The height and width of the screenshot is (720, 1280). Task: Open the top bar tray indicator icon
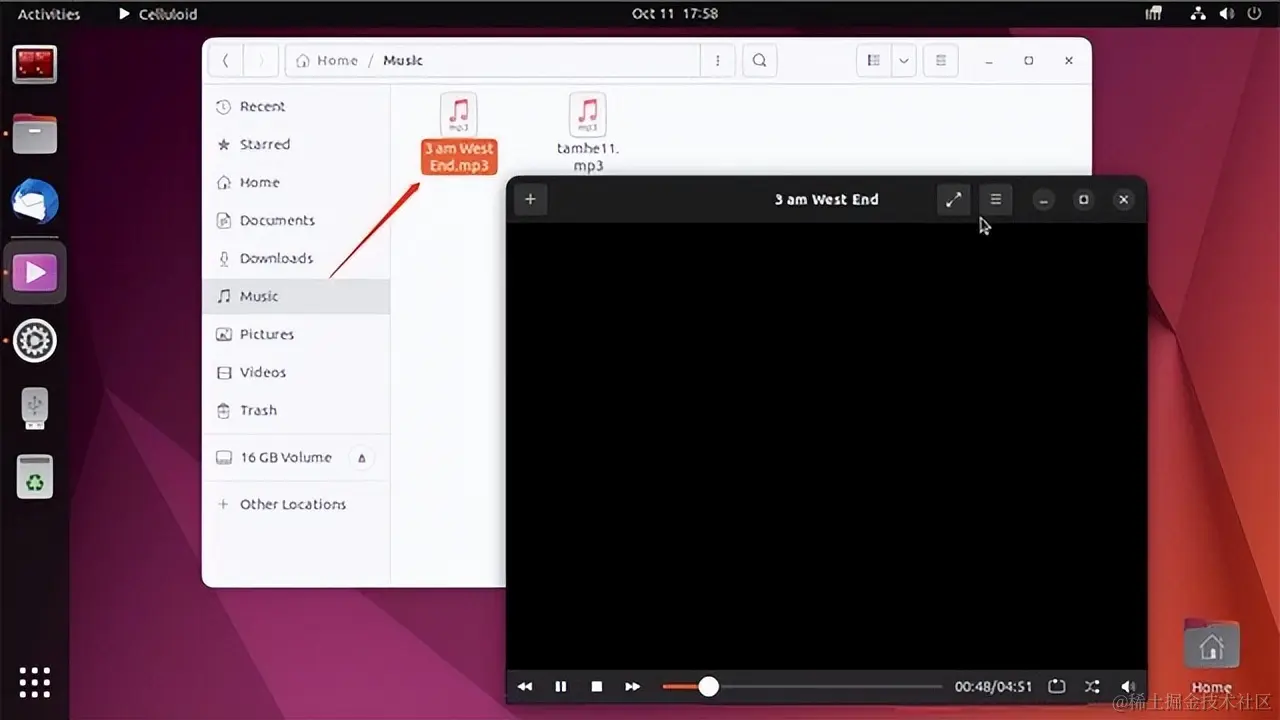(1154, 14)
